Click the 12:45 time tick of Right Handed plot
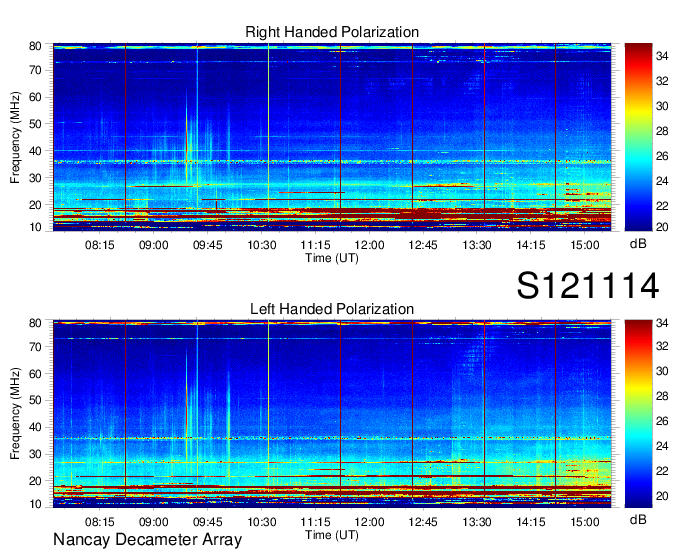The height and width of the screenshot is (552, 680). tap(423, 245)
